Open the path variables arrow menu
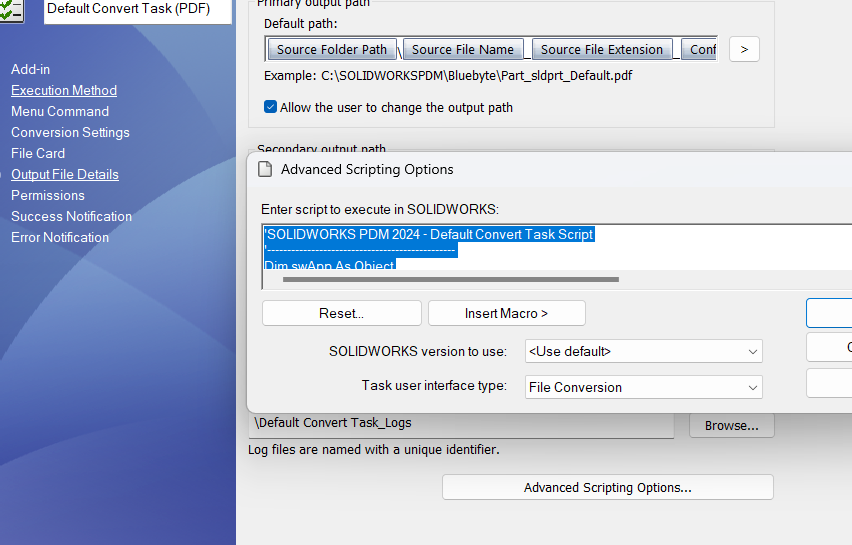 click(744, 49)
